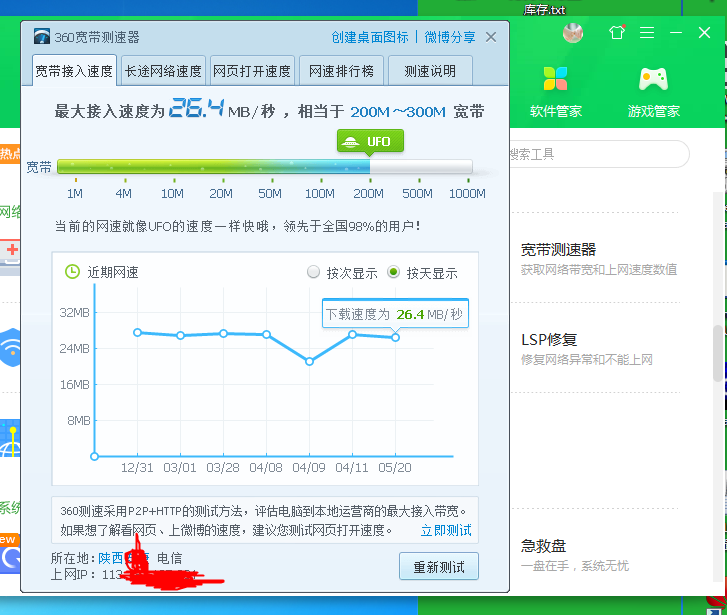Switch to 网页打开速度 tab
This screenshot has height=615, width=727.
[x=252, y=70]
